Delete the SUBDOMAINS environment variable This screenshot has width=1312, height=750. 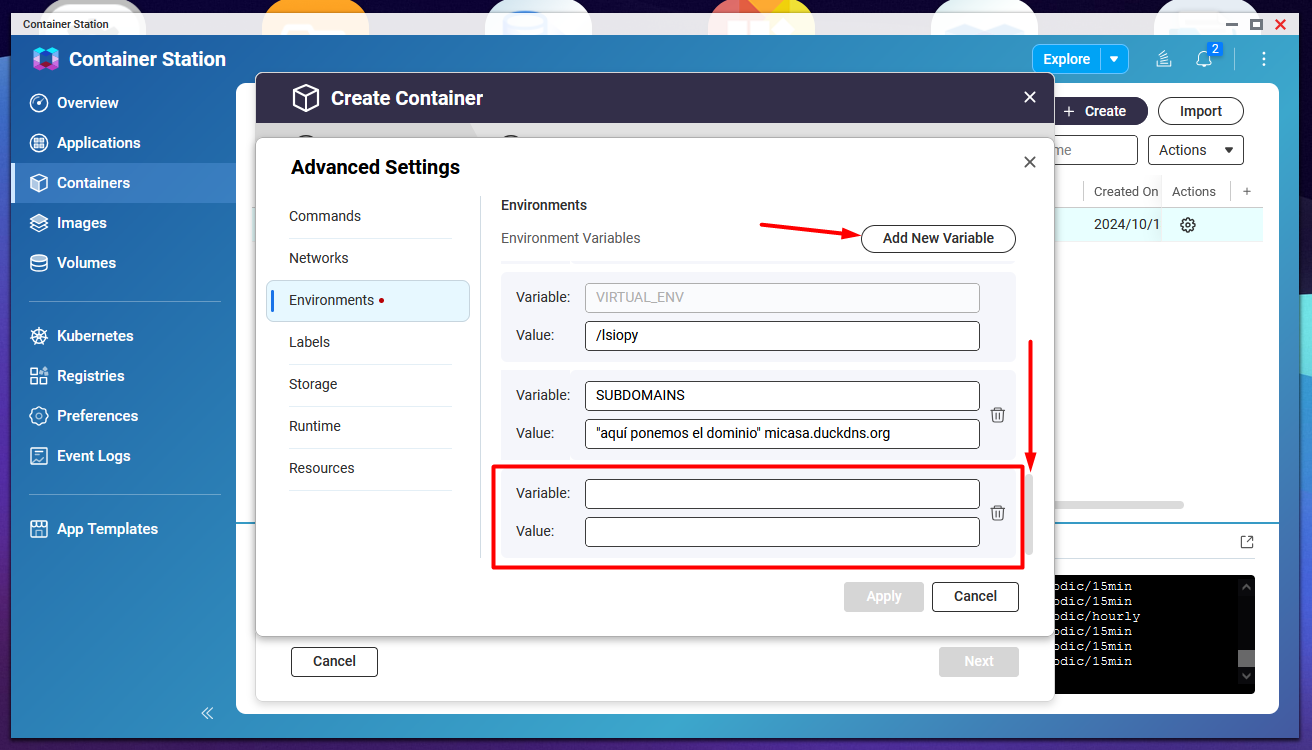pos(997,414)
